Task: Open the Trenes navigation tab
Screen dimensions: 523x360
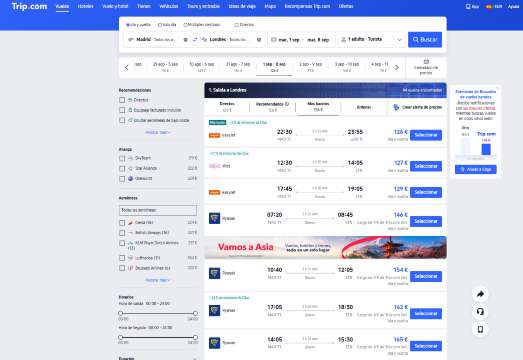Action: click(x=144, y=6)
